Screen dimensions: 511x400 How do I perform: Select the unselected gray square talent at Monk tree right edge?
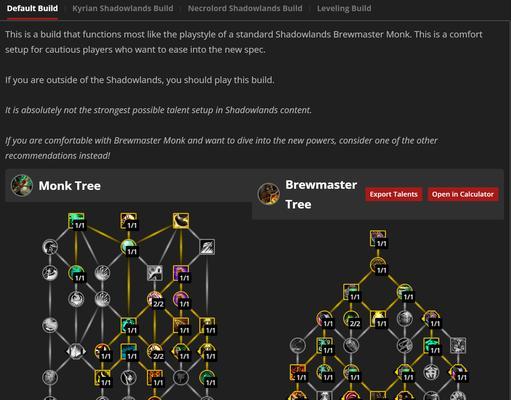point(207,247)
